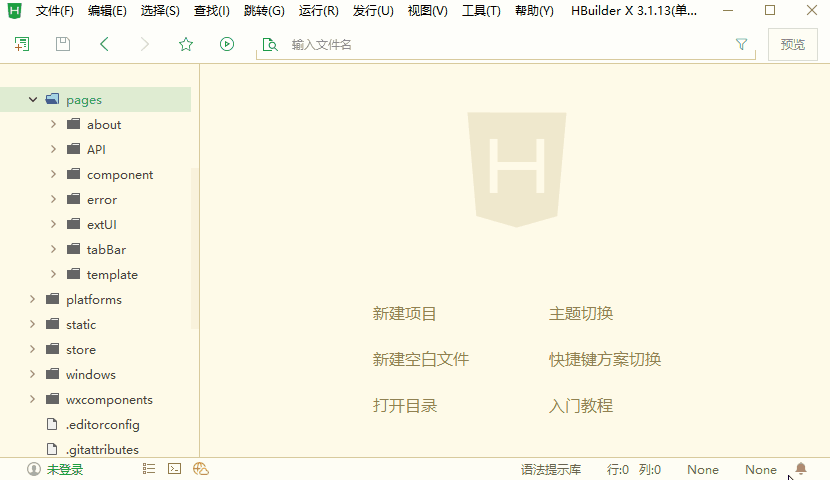Select the .editorconfig file name
830x480 pixels.
pos(103,424)
